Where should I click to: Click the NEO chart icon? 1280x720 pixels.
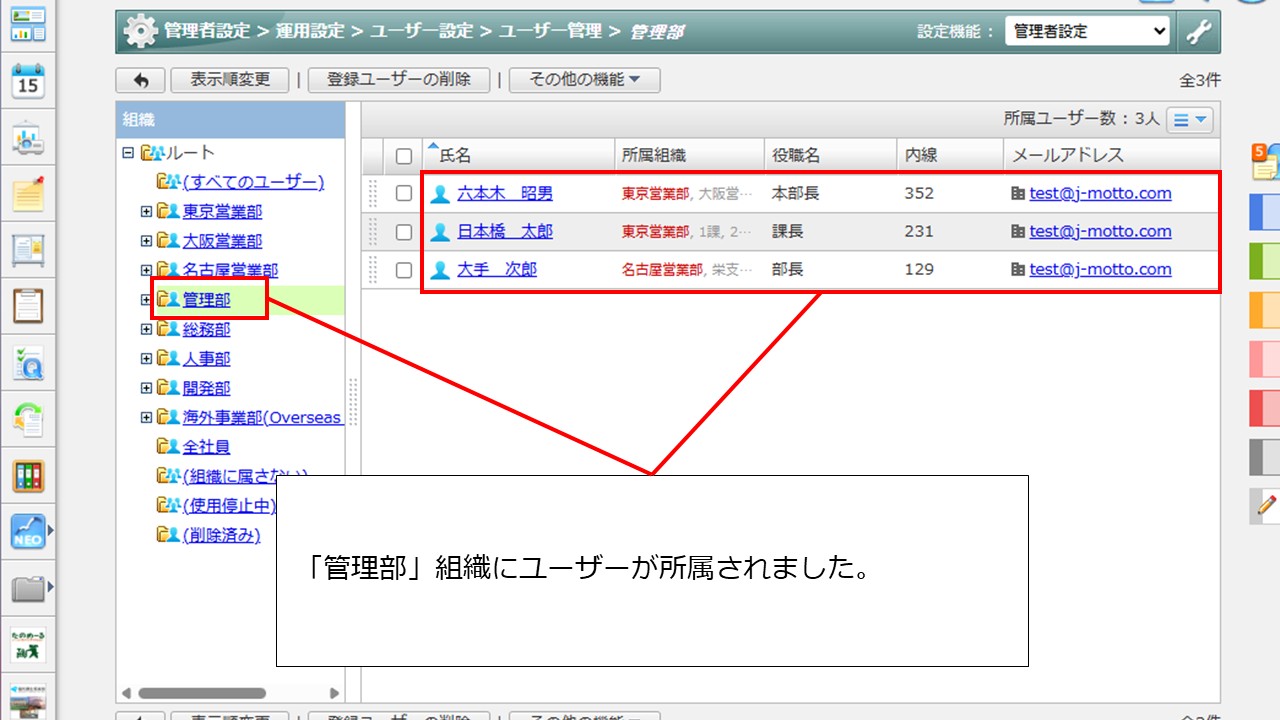(28, 532)
